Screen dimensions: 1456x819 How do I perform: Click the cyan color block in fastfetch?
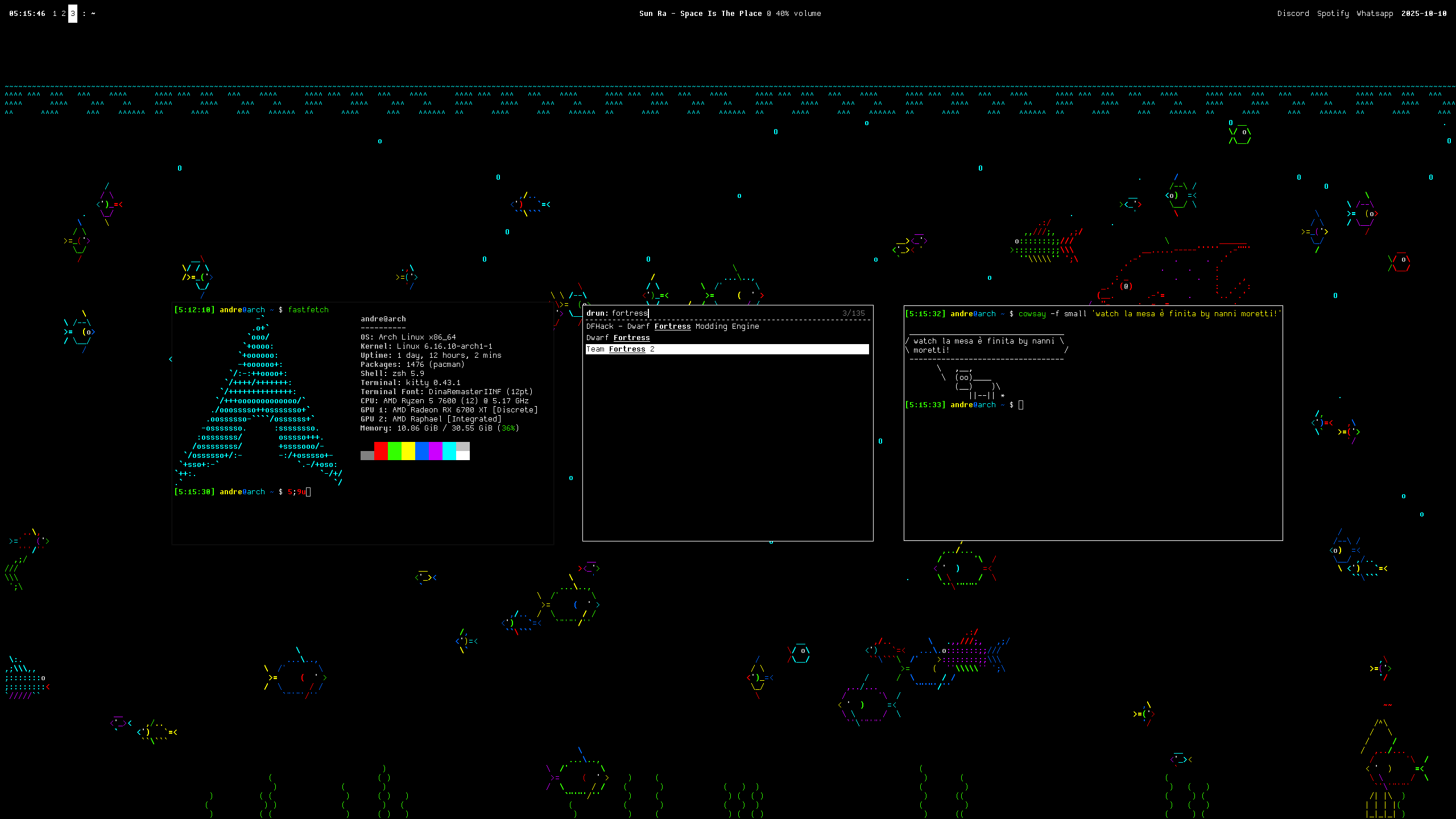[x=449, y=451]
